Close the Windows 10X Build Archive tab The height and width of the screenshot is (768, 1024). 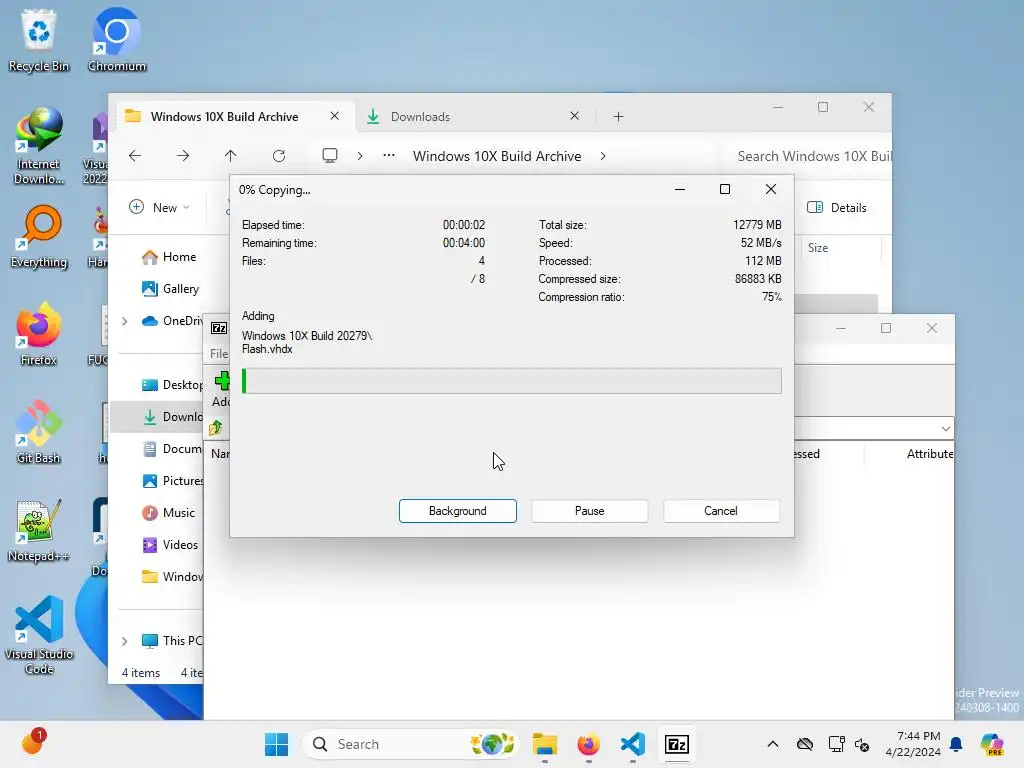(x=334, y=116)
